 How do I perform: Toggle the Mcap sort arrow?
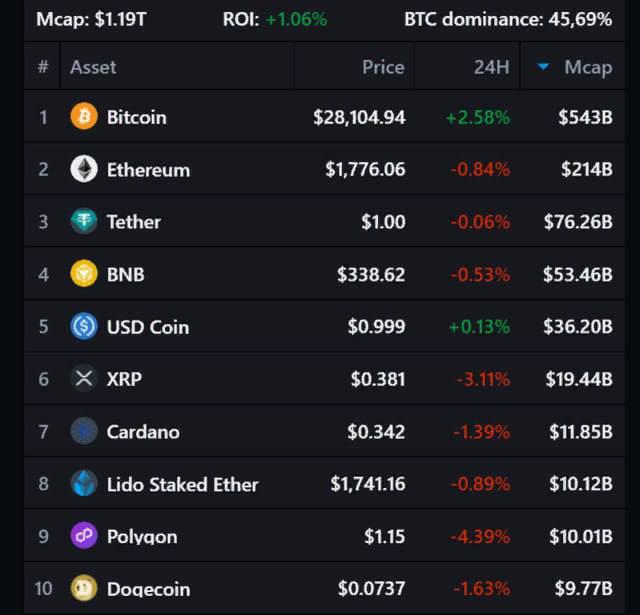[x=543, y=67]
